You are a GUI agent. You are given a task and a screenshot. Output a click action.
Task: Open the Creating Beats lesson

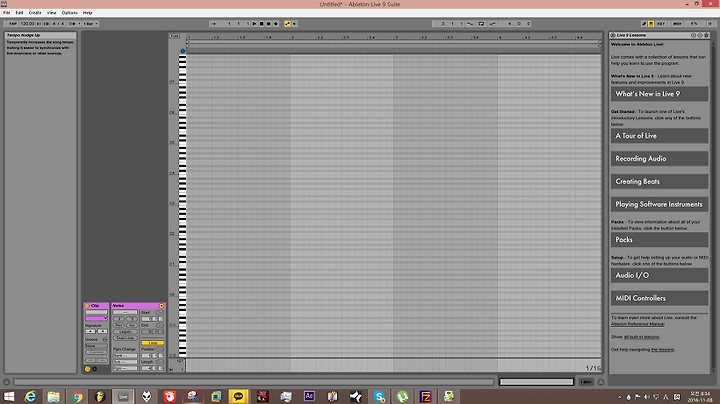(659, 181)
